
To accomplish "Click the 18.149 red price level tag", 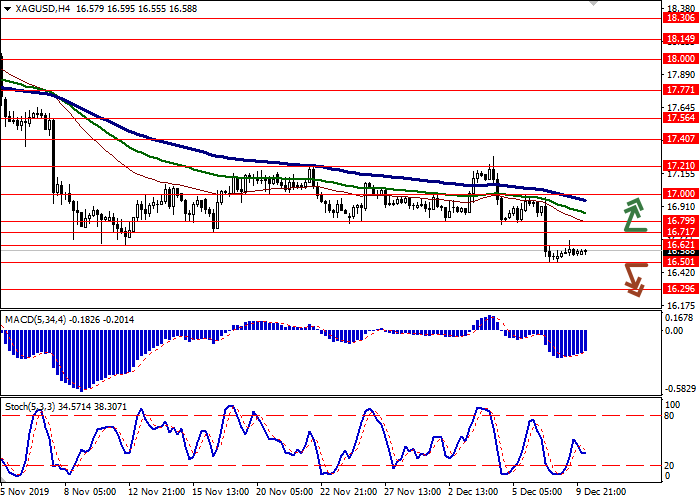I will [x=679, y=39].
